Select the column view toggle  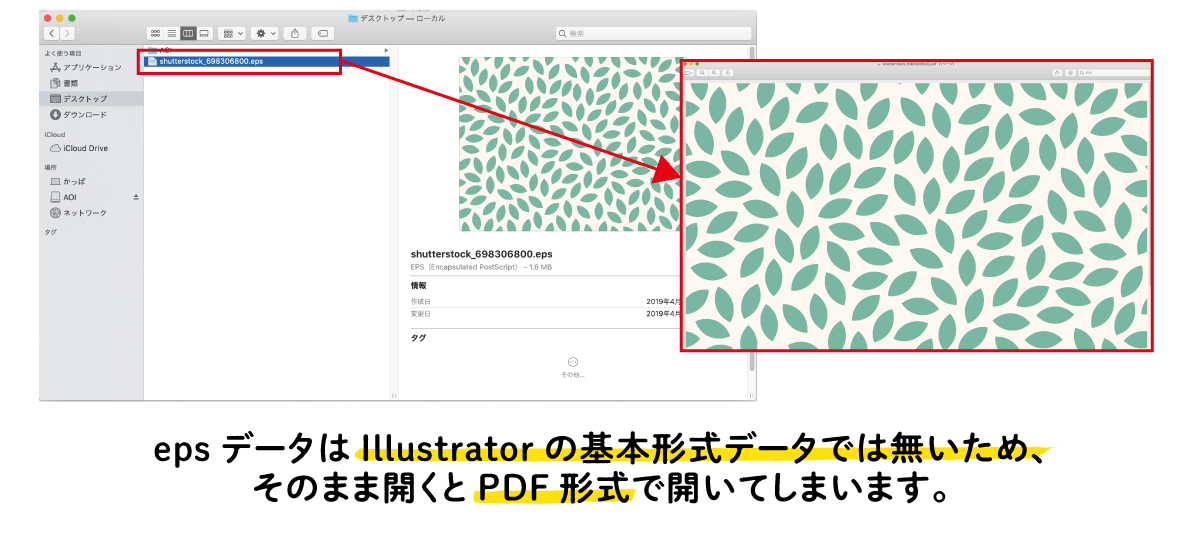188,33
